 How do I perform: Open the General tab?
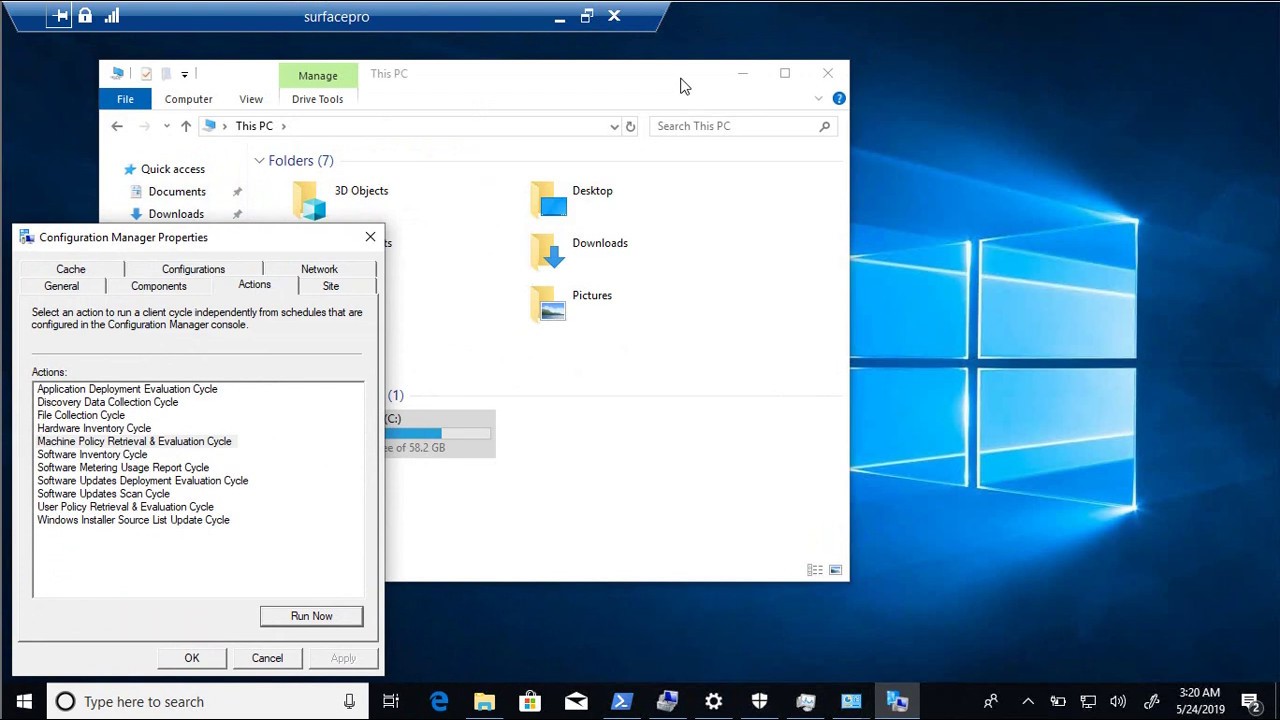click(61, 286)
